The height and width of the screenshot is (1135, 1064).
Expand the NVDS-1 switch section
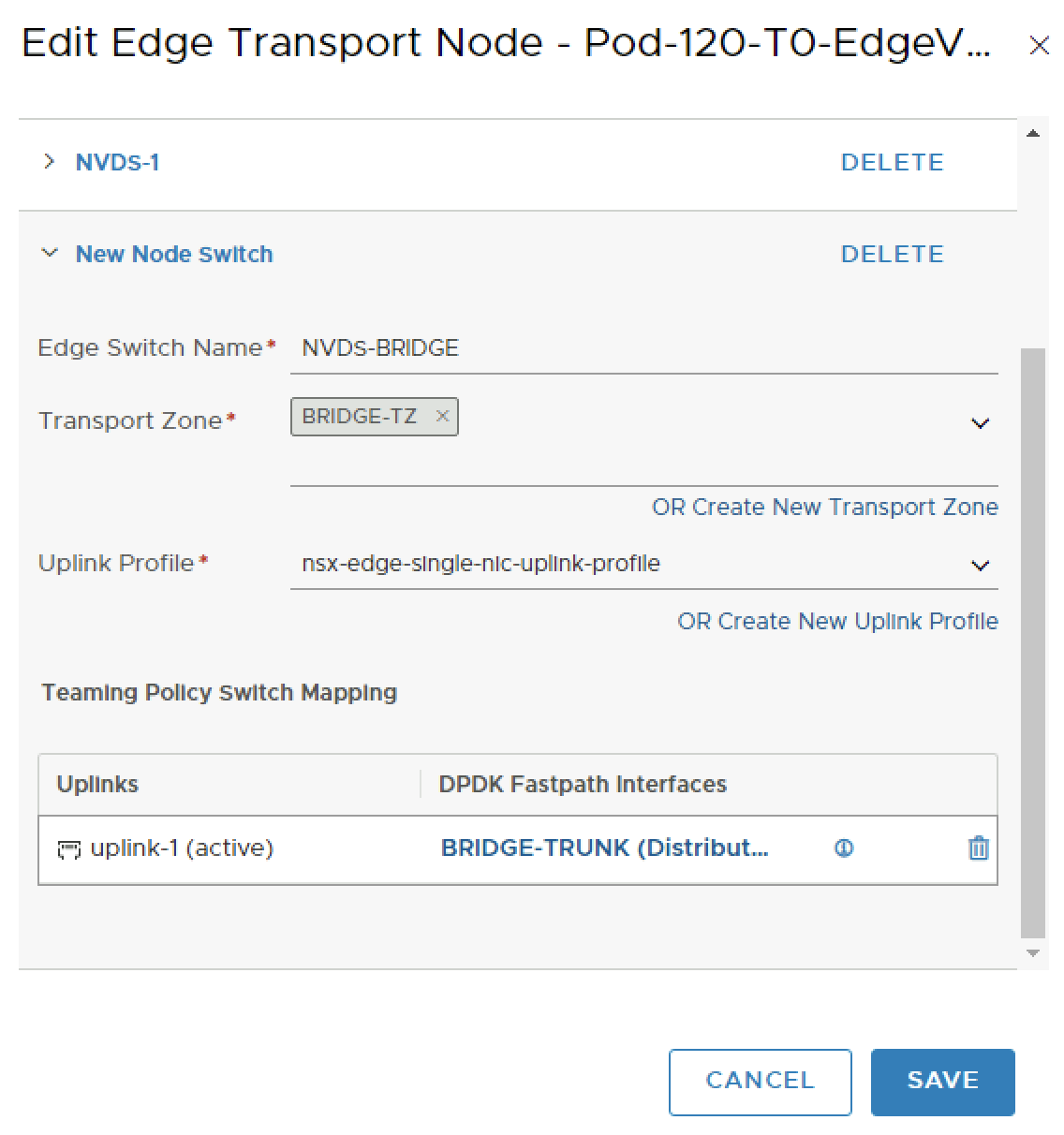point(50,162)
